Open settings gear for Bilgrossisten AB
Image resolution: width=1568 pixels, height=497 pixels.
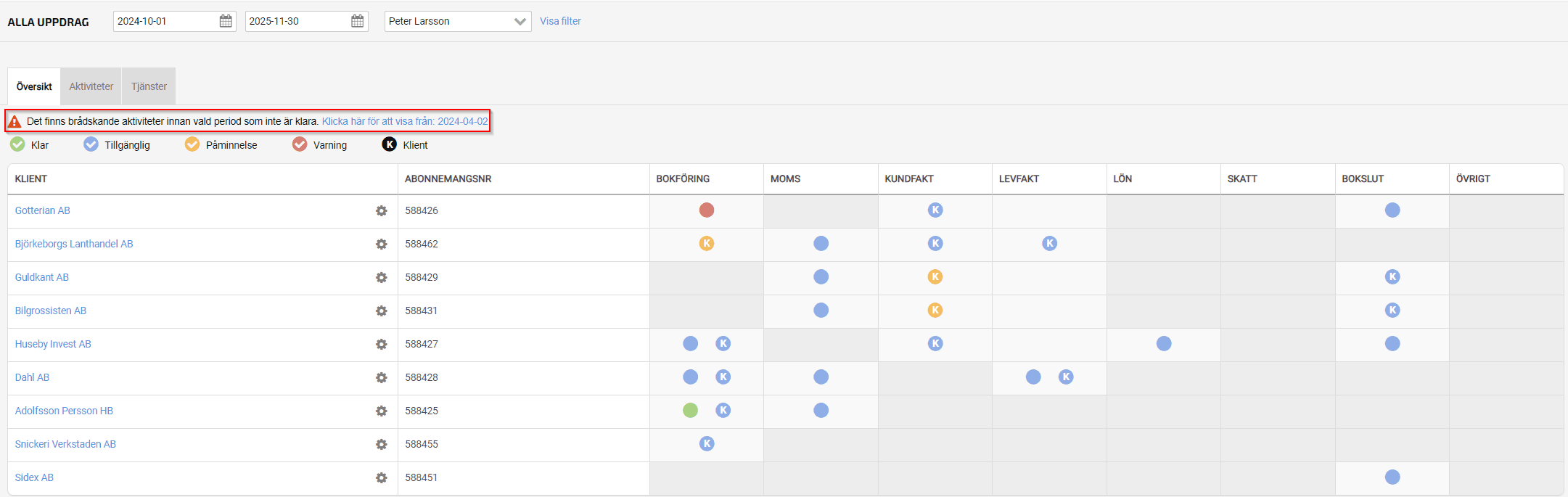point(381,311)
